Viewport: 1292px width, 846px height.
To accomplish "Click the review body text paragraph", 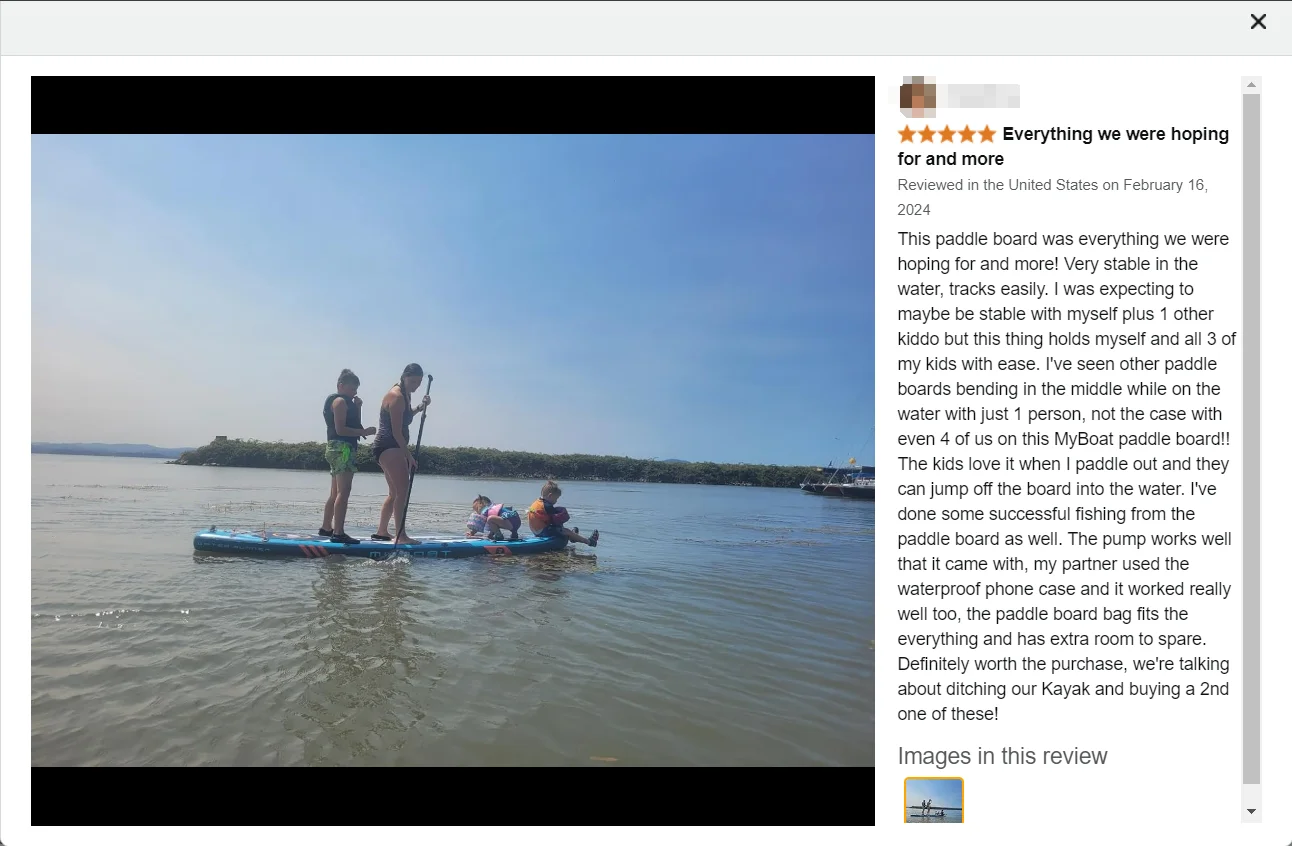I will point(1066,476).
